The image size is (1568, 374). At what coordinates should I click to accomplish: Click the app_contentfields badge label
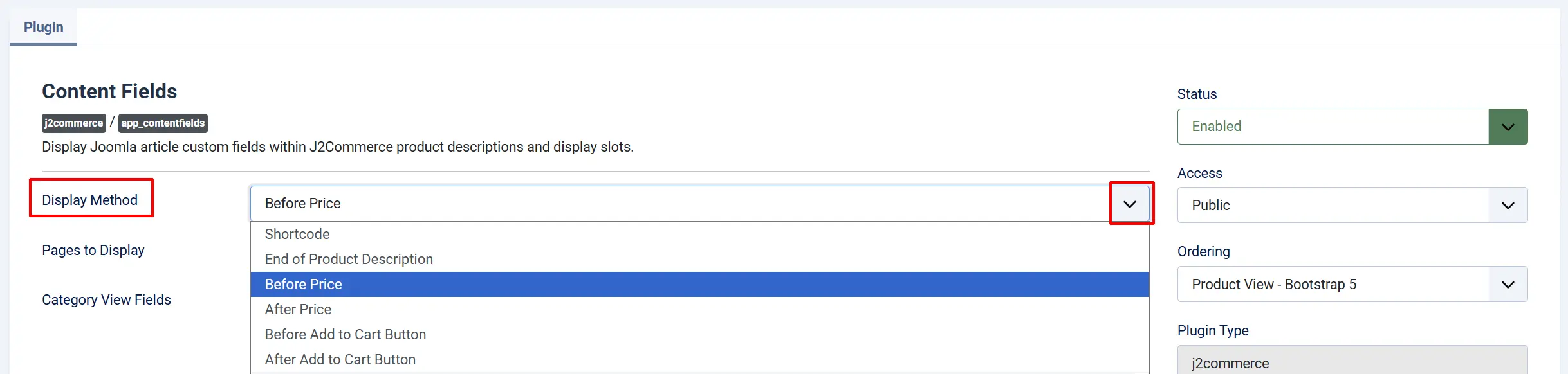[x=163, y=123]
